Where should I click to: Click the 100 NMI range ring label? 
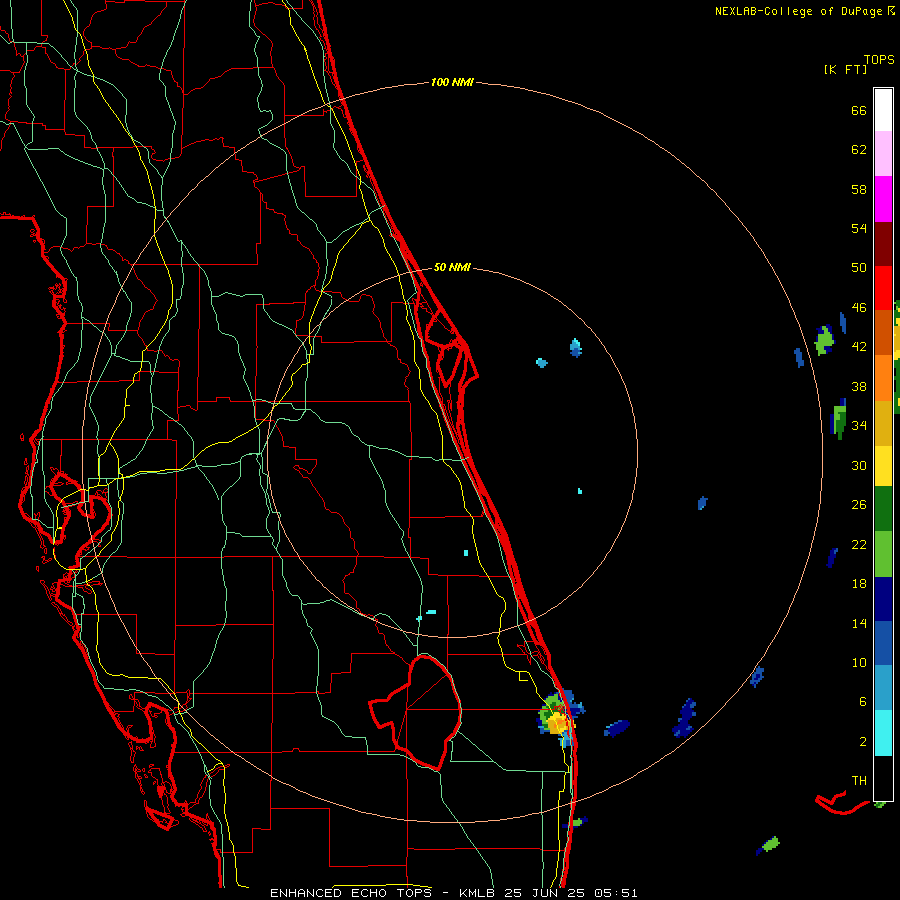click(x=452, y=82)
